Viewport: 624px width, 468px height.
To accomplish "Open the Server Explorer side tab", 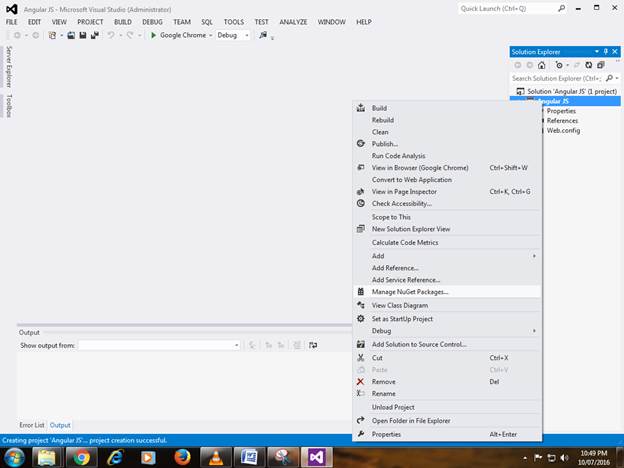I will click(9, 66).
